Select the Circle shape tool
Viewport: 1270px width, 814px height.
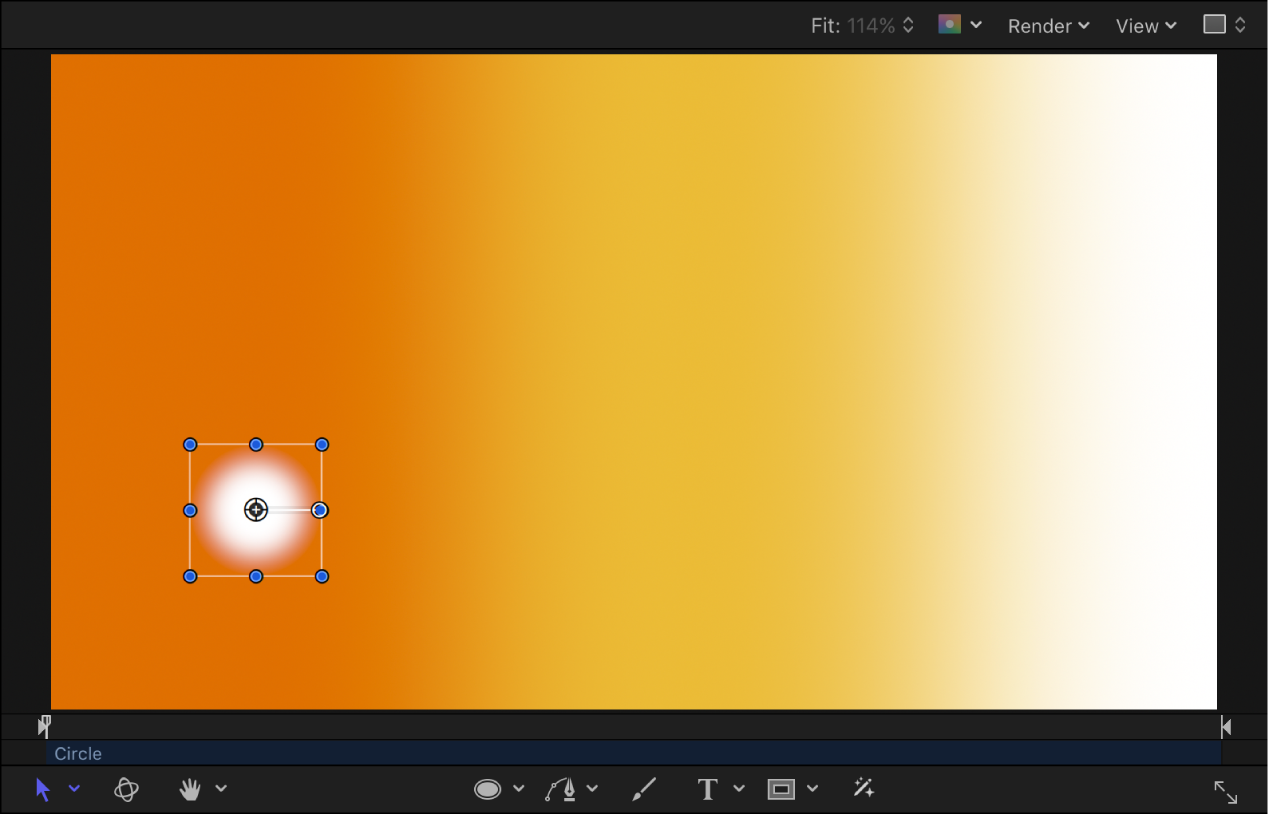tap(487, 789)
